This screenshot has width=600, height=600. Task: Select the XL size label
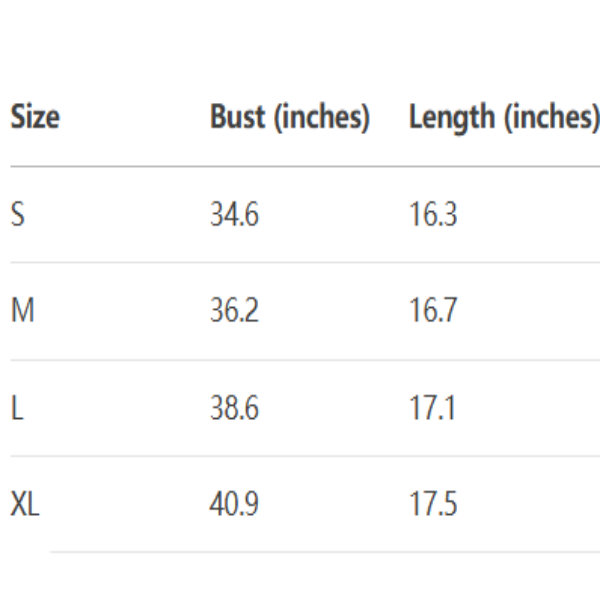pos(25,505)
